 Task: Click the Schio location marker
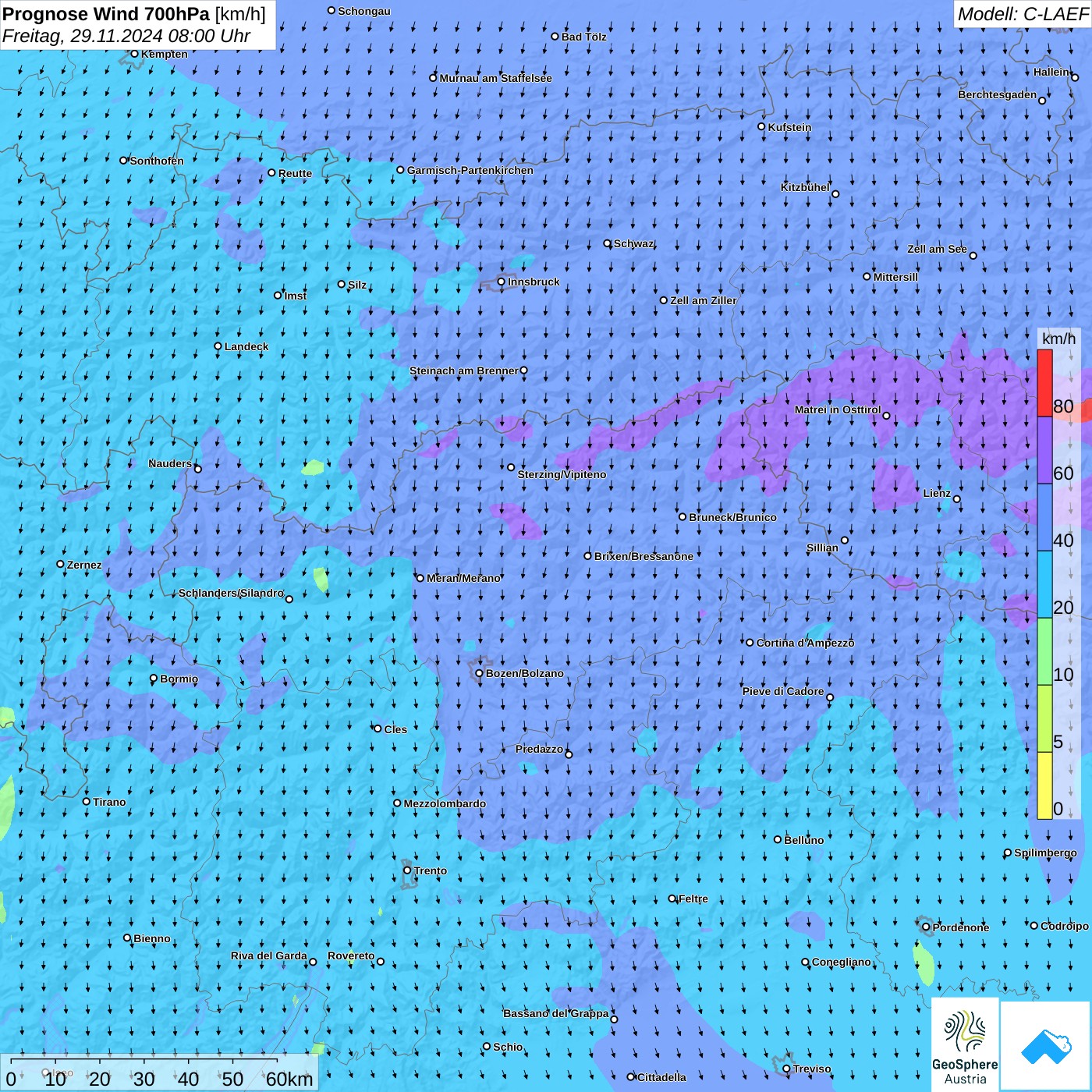click(x=487, y=1047)
